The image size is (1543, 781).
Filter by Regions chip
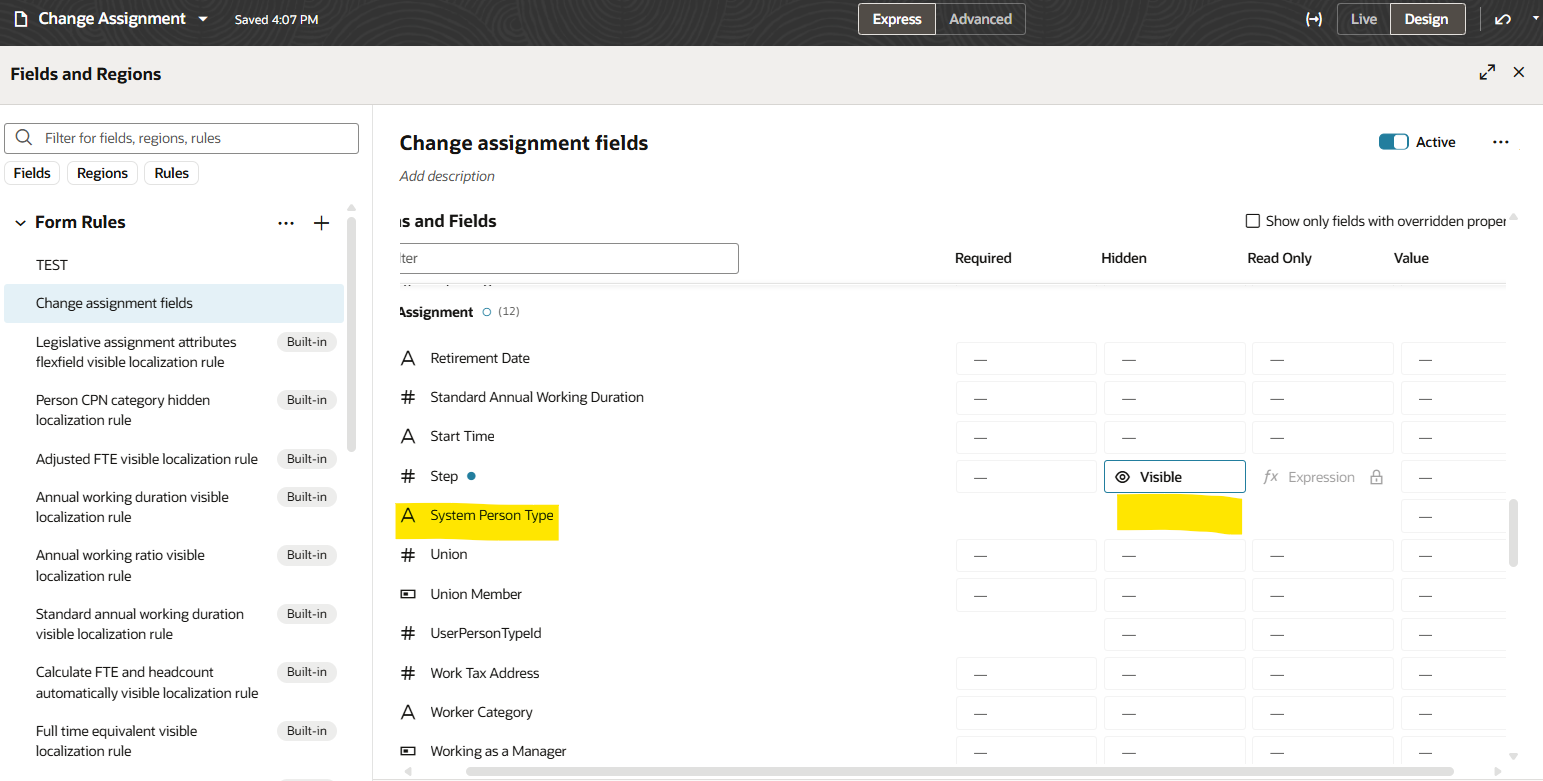[102, 173]
